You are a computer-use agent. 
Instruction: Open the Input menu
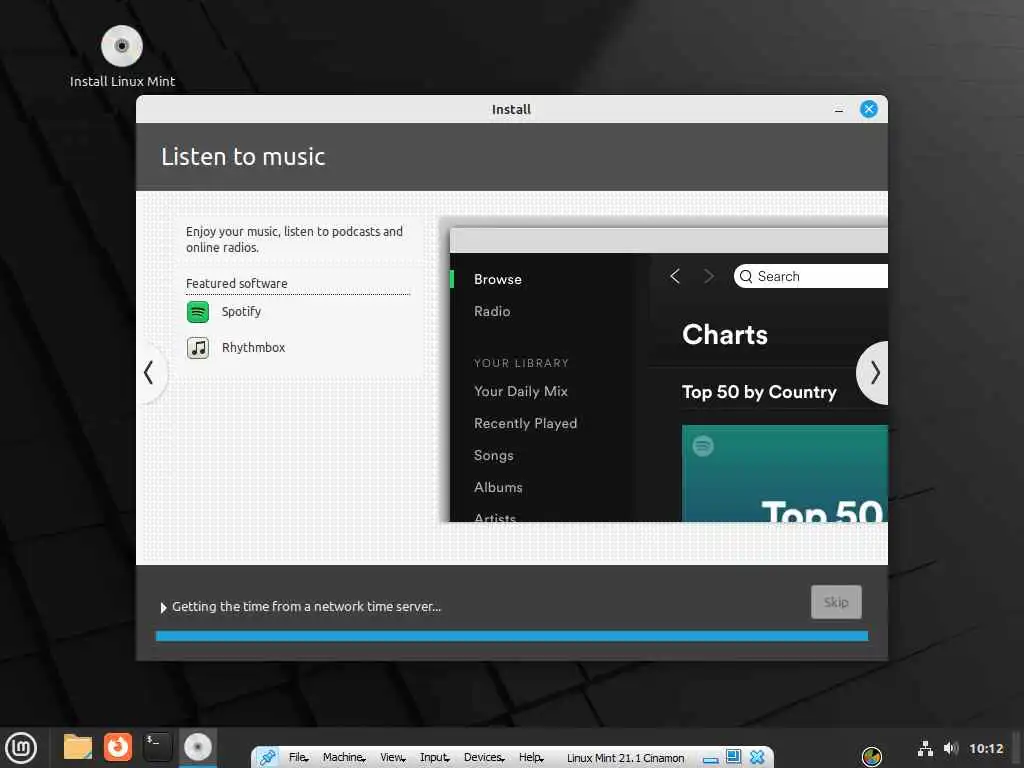434,758
